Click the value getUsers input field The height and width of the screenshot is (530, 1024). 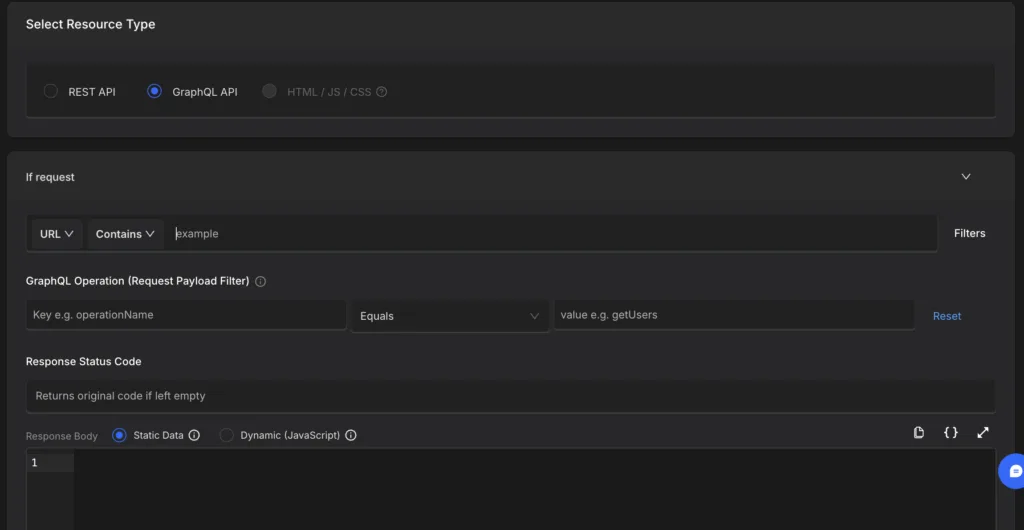point(734,315)
